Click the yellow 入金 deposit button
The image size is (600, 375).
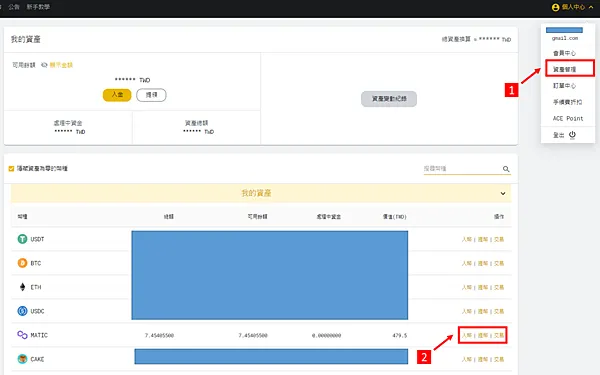coord(117,95)
